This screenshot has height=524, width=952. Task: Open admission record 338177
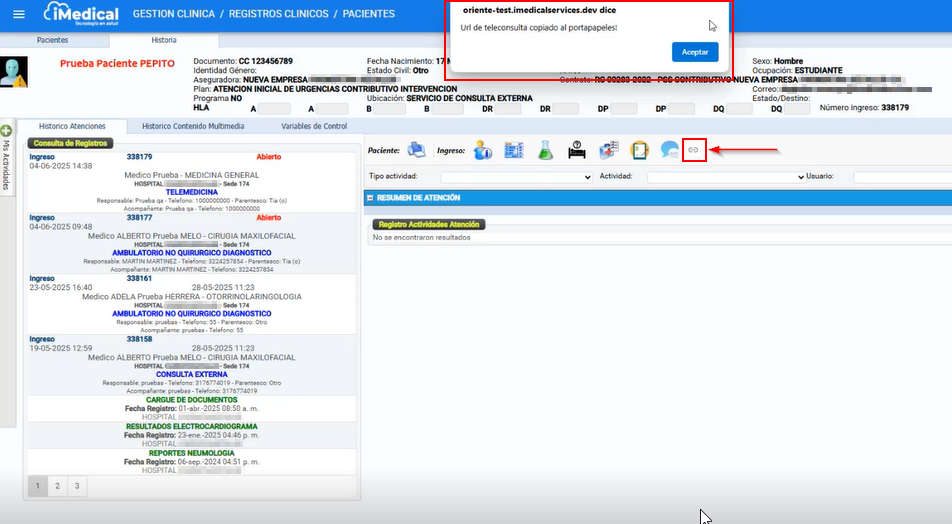[139, 217]
